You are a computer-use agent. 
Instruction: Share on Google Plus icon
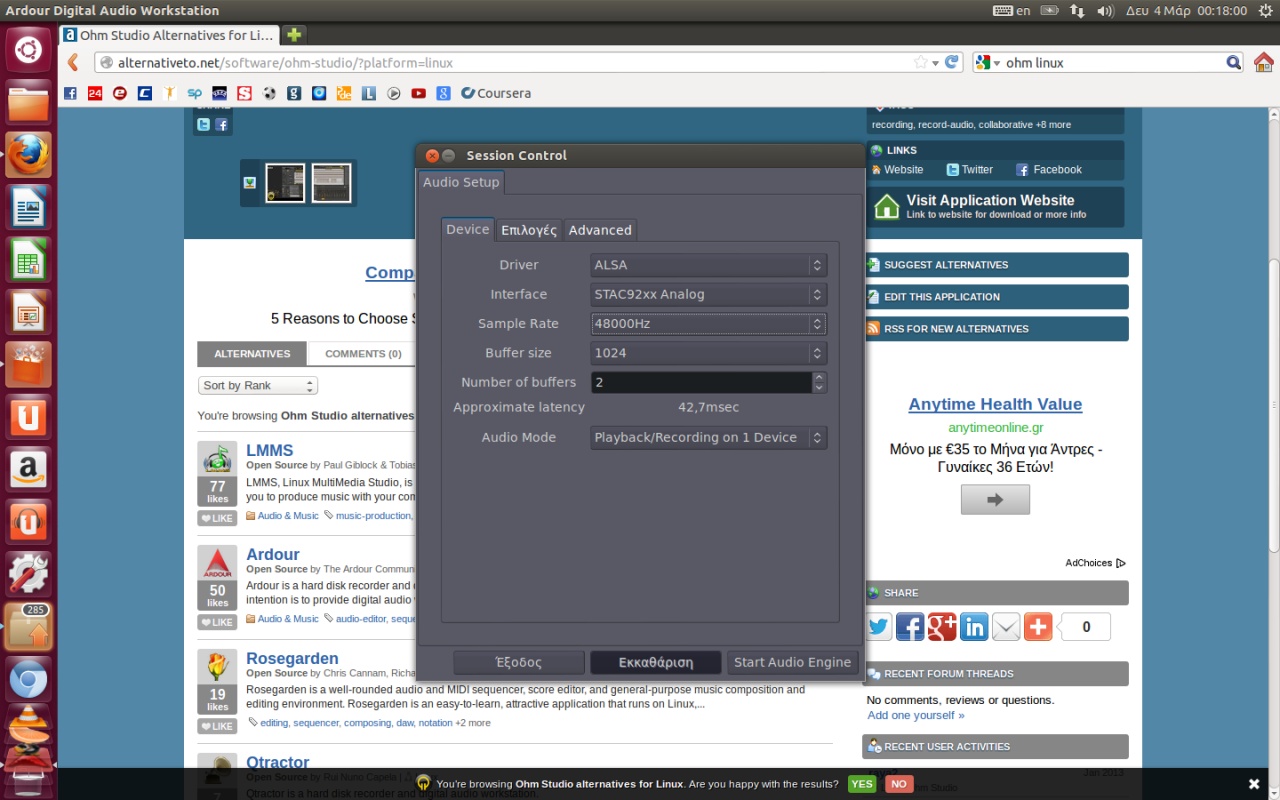942,627
